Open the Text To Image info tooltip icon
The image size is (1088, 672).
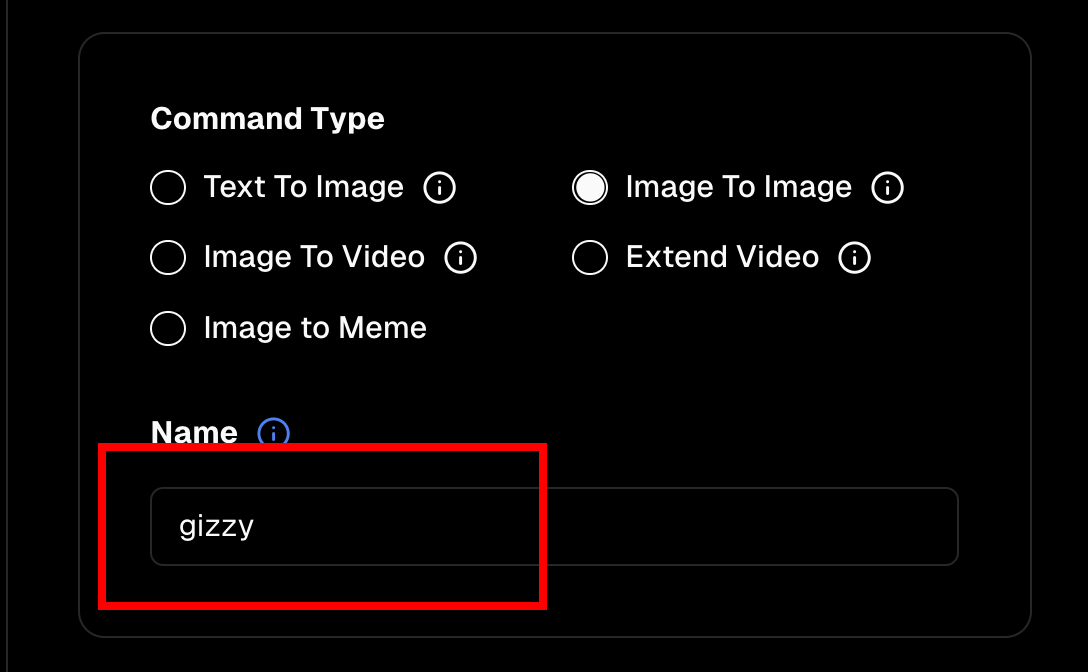click(440, 188)
